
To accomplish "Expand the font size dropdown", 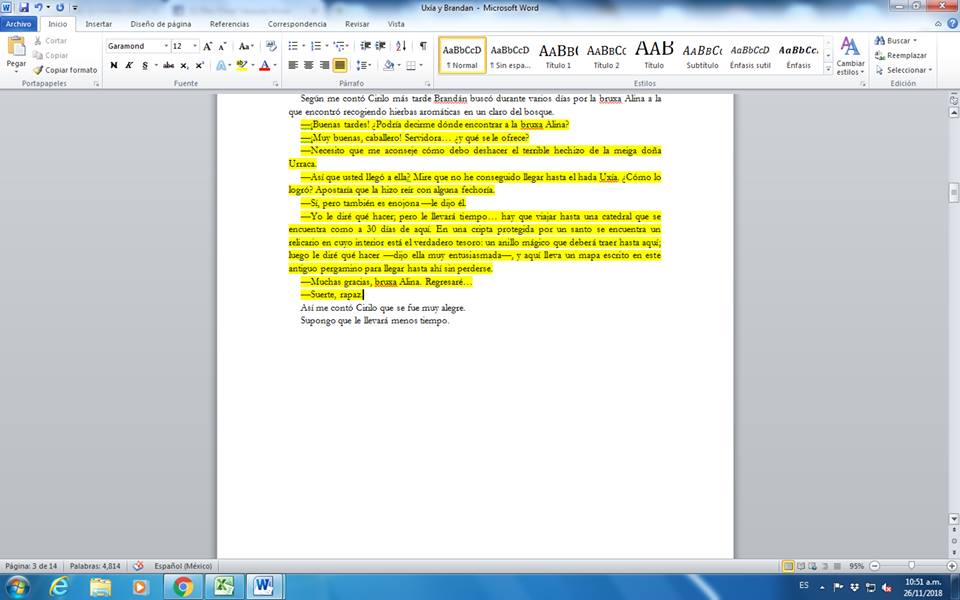I will tap(194, 46).
